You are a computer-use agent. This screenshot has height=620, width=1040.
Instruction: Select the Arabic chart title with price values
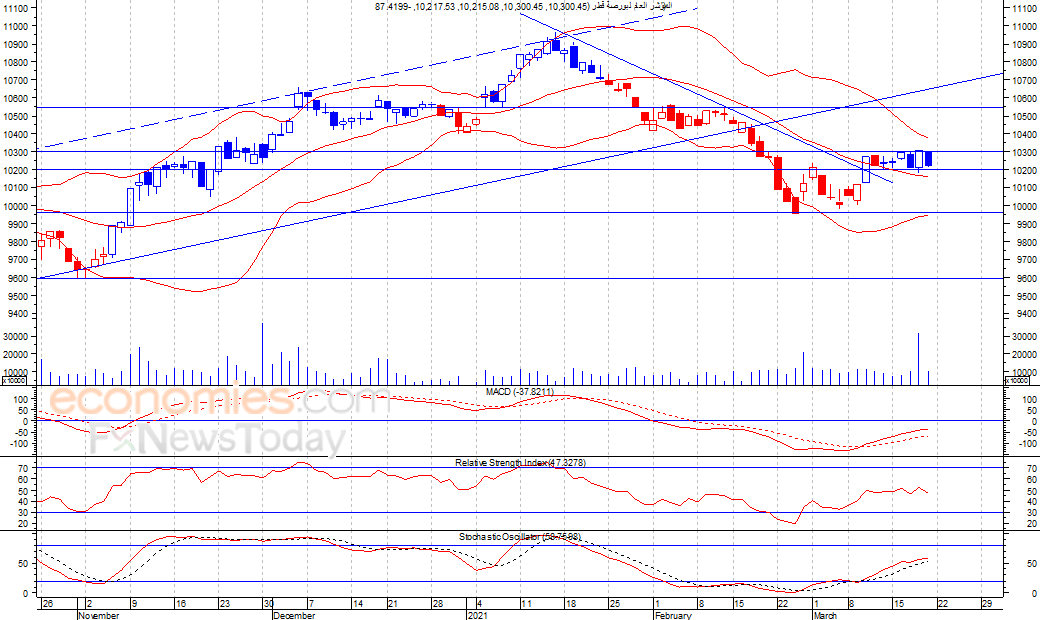[523, 6]
